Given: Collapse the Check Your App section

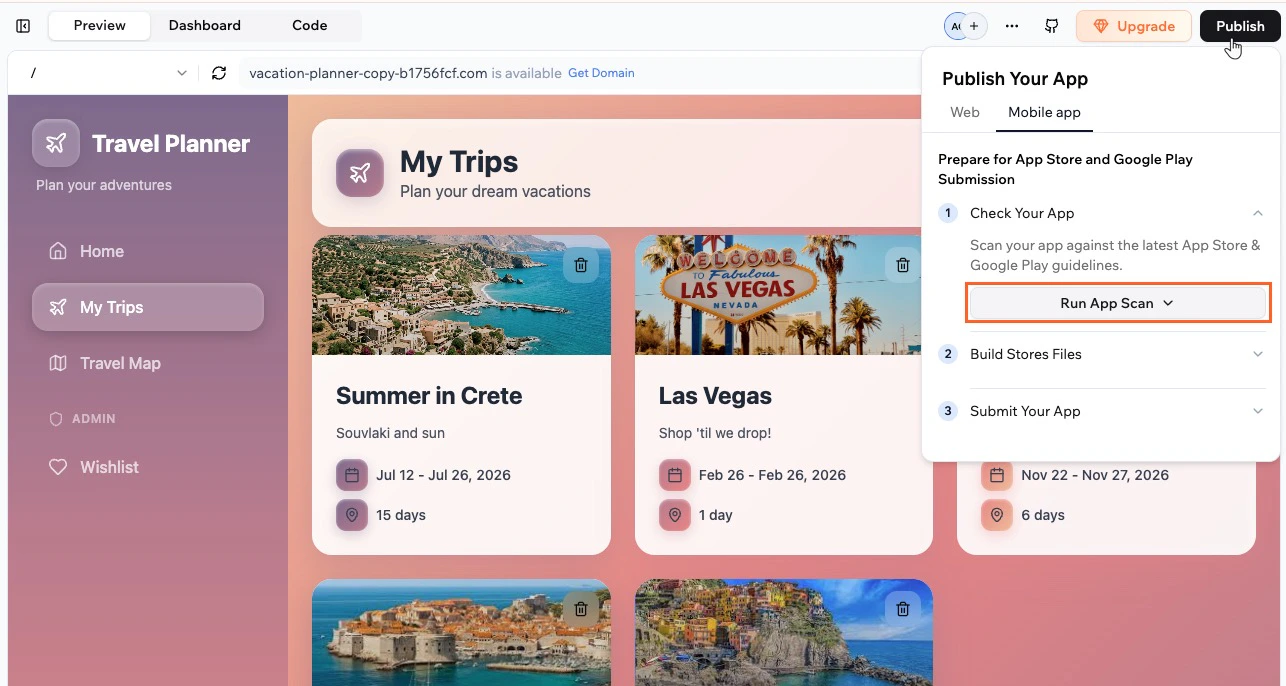Looking at the screenshot, I should tap(1258, 213).
